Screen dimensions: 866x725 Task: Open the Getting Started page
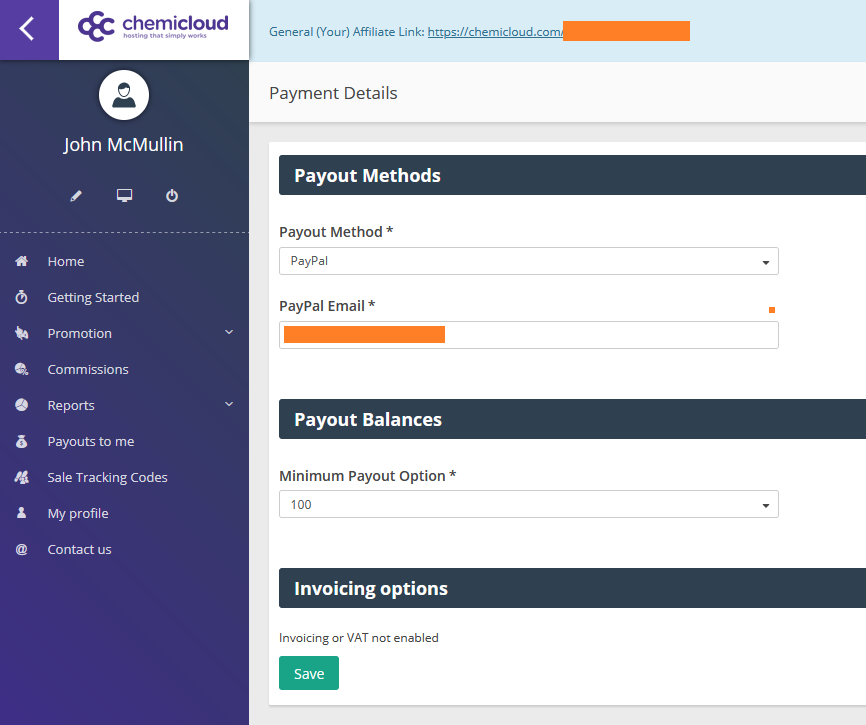[x=94, y=297]
